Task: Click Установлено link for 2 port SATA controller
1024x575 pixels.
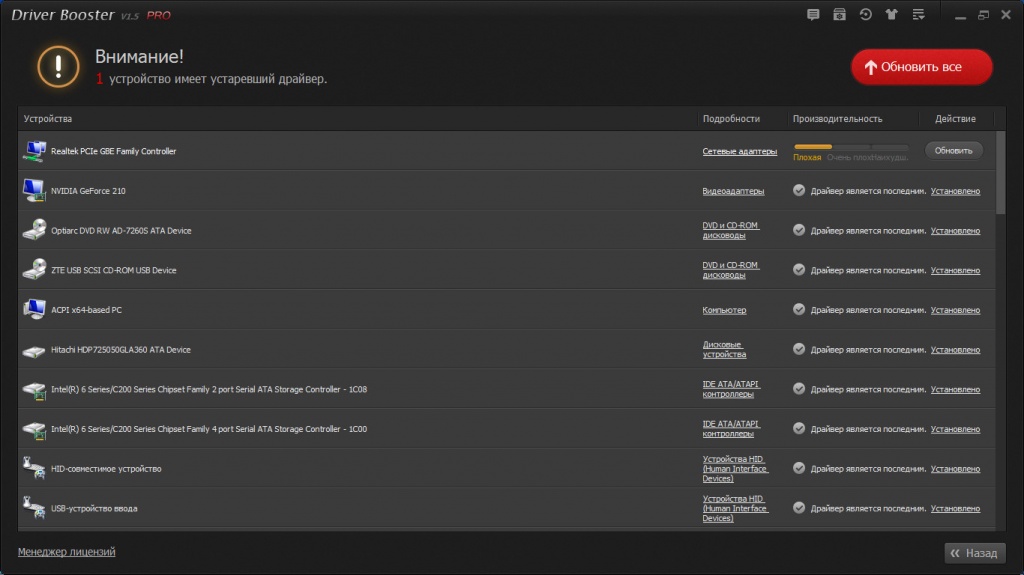Action: click(x=955, y=389)
